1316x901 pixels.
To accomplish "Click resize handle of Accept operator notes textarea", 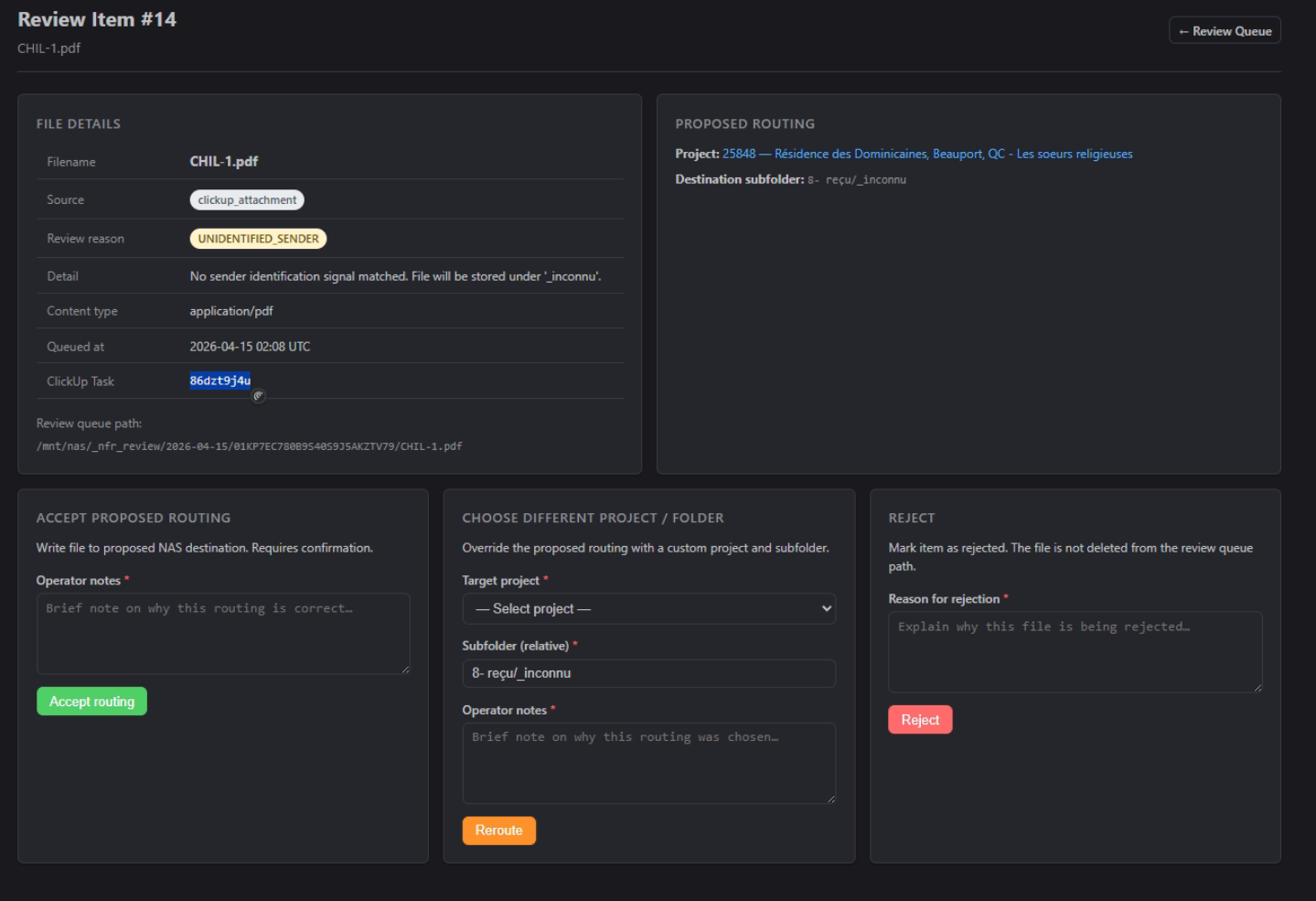I will point(405,670).
